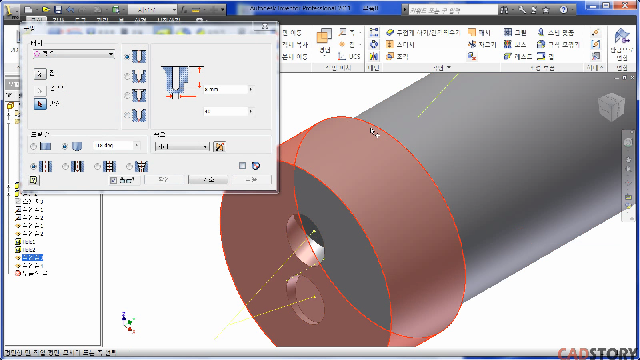Click the hole depth value input field
The width and height of the screenshot is (640, 360).
[x=226, y=89]
